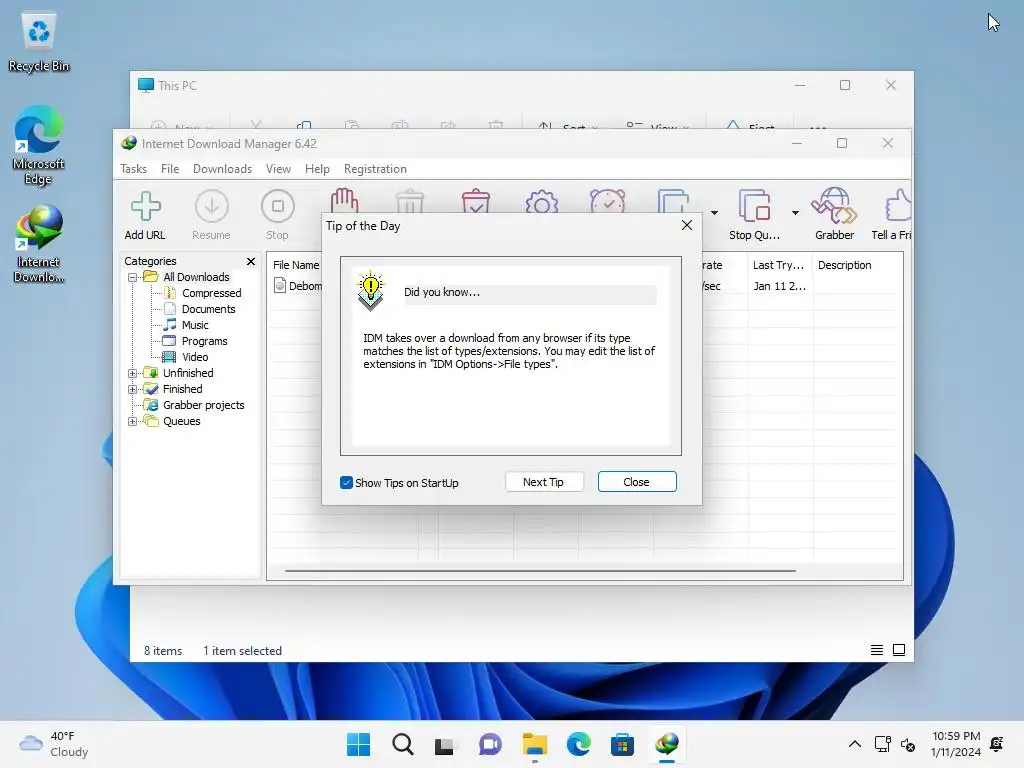Open the Recycle Bin desktop icon
The height and width of the screenshot is (768, 1024).
39,43
